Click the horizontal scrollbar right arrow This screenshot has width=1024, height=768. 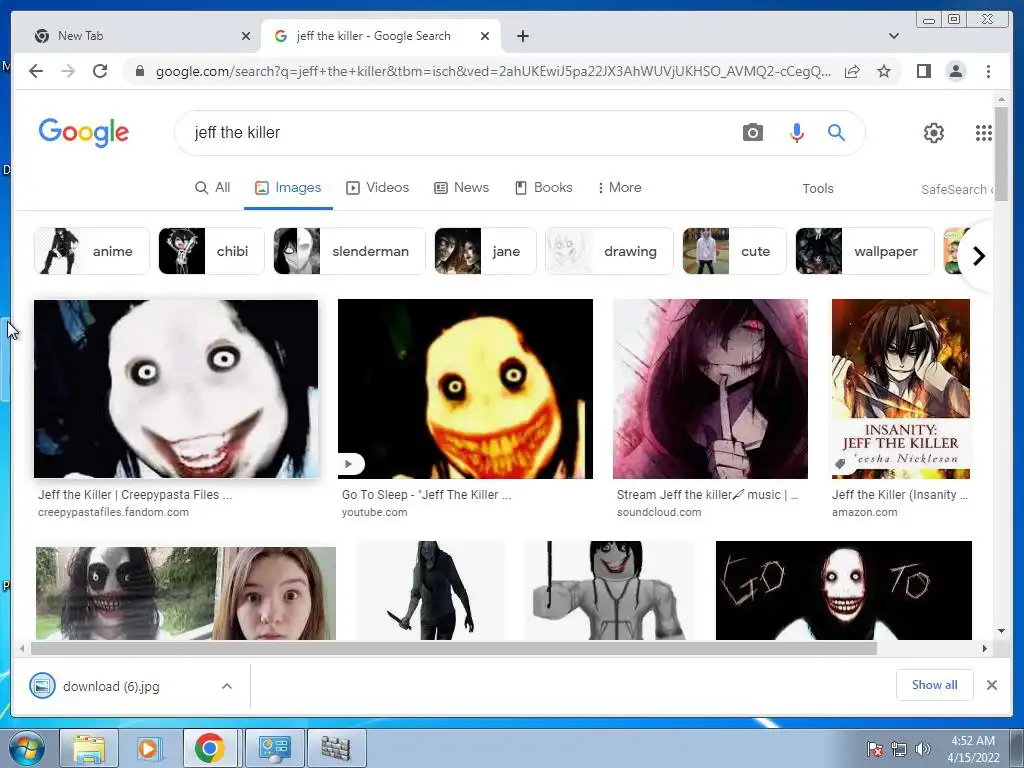click(985, 648)
